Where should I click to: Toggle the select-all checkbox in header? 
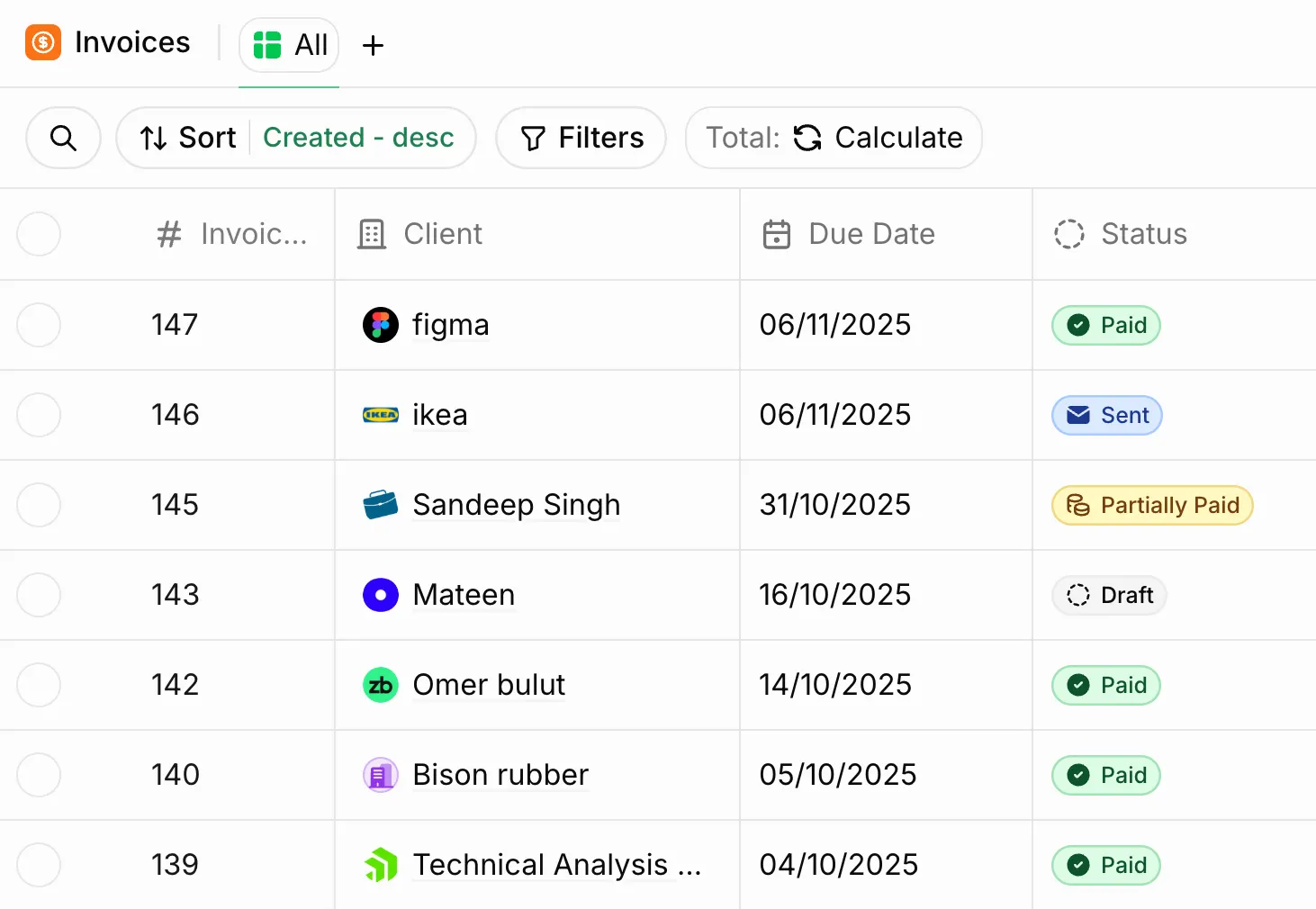coord(39,234)
